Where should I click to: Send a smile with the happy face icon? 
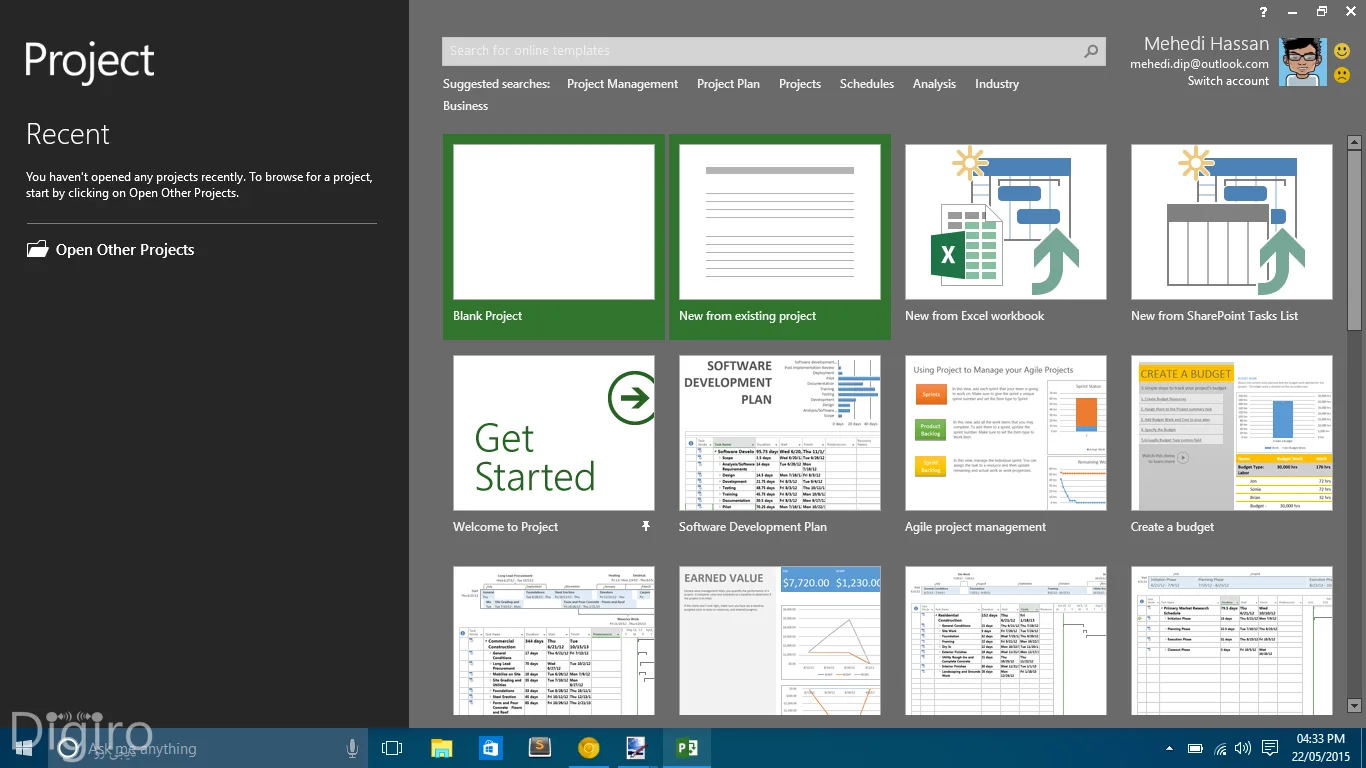[1342, 51]
